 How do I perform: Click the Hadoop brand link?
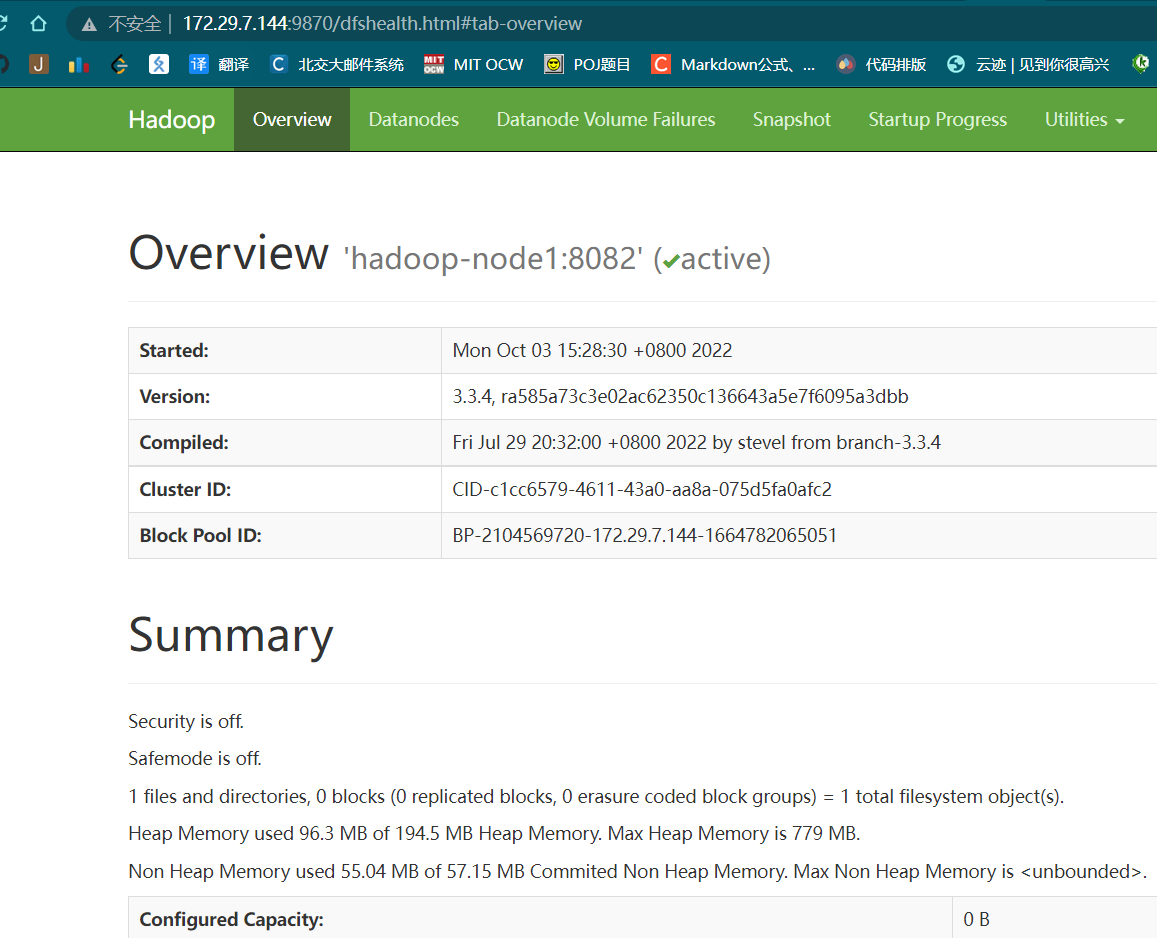coord(172,120)
